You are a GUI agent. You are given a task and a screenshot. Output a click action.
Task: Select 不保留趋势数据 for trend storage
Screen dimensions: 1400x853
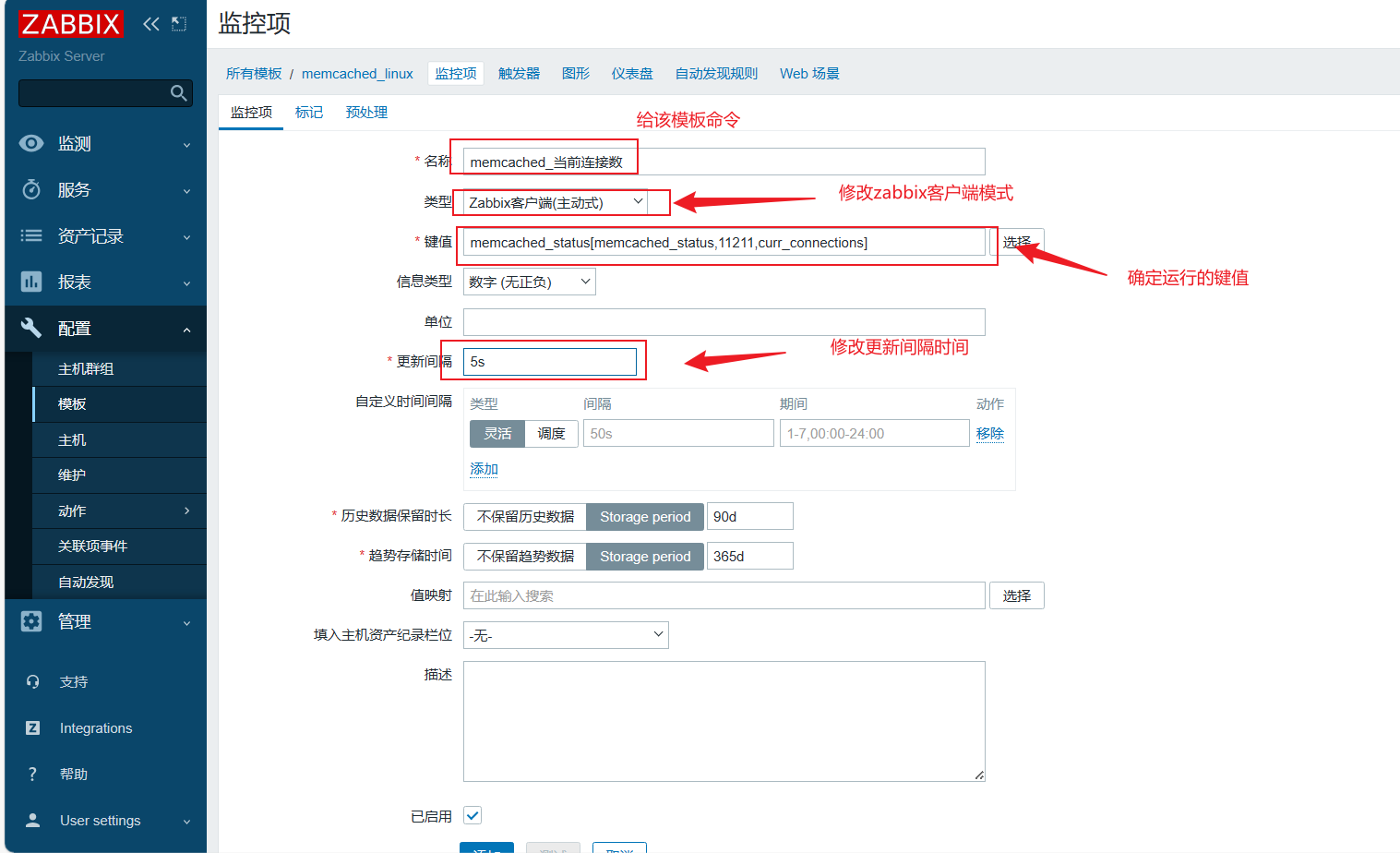525,556
